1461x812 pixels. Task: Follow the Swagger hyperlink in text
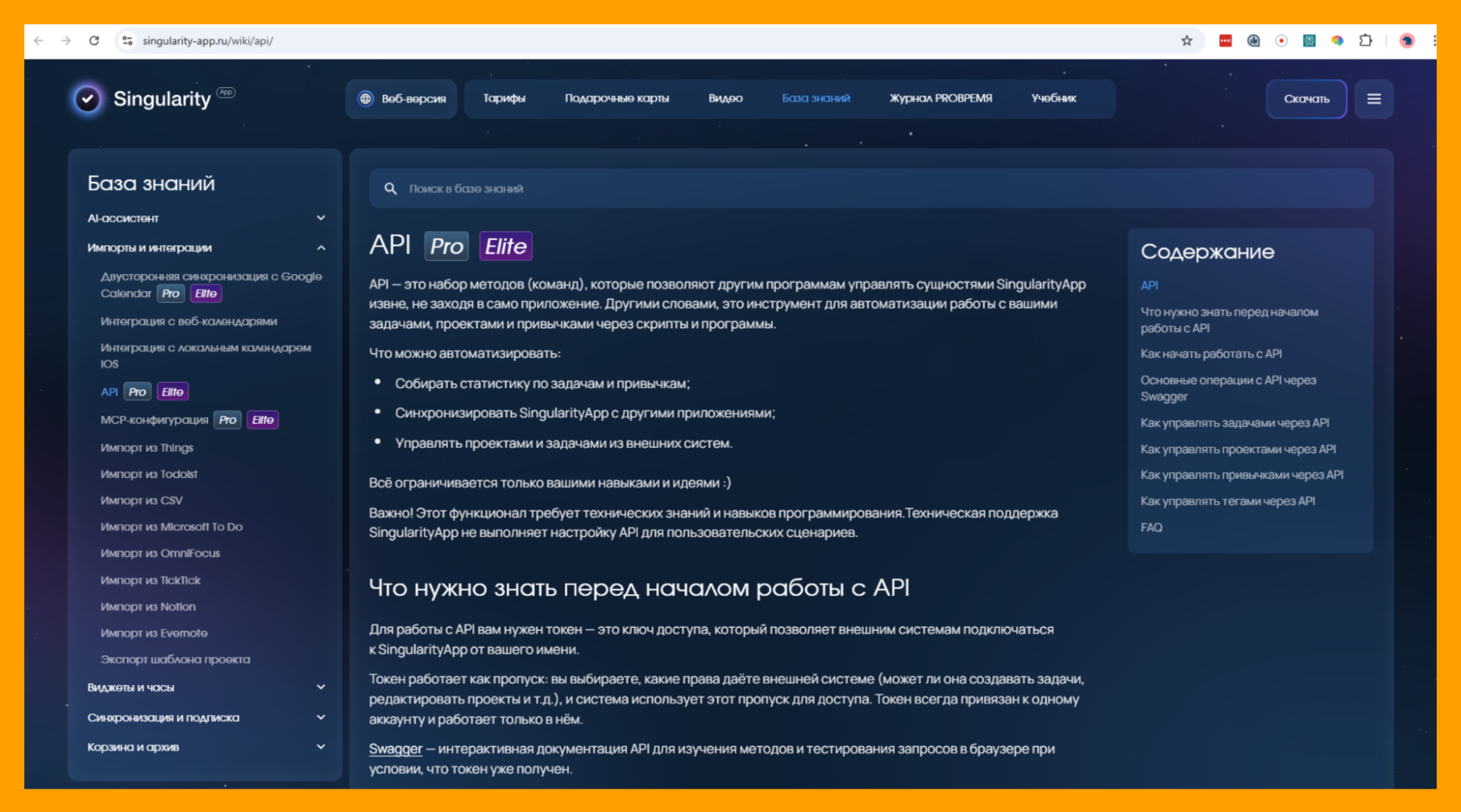coord(395,748)
